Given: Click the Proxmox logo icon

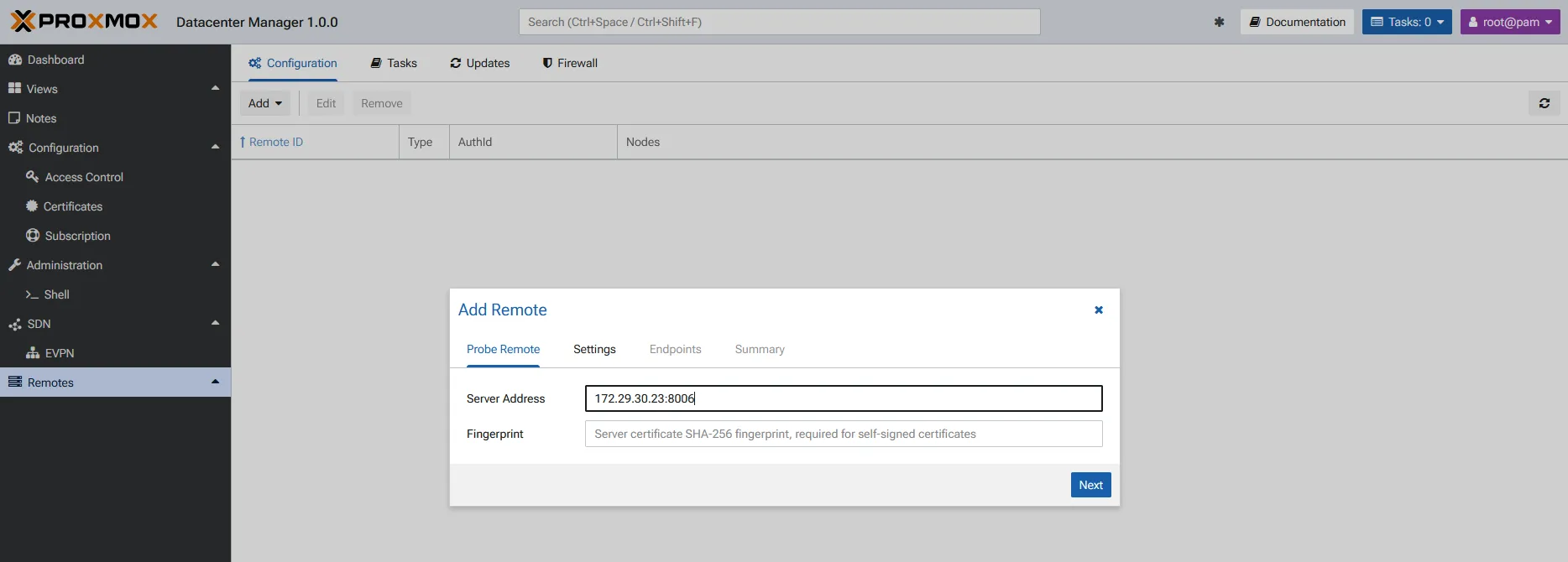Looking at the screenshot, I should [x=24, y=21].
